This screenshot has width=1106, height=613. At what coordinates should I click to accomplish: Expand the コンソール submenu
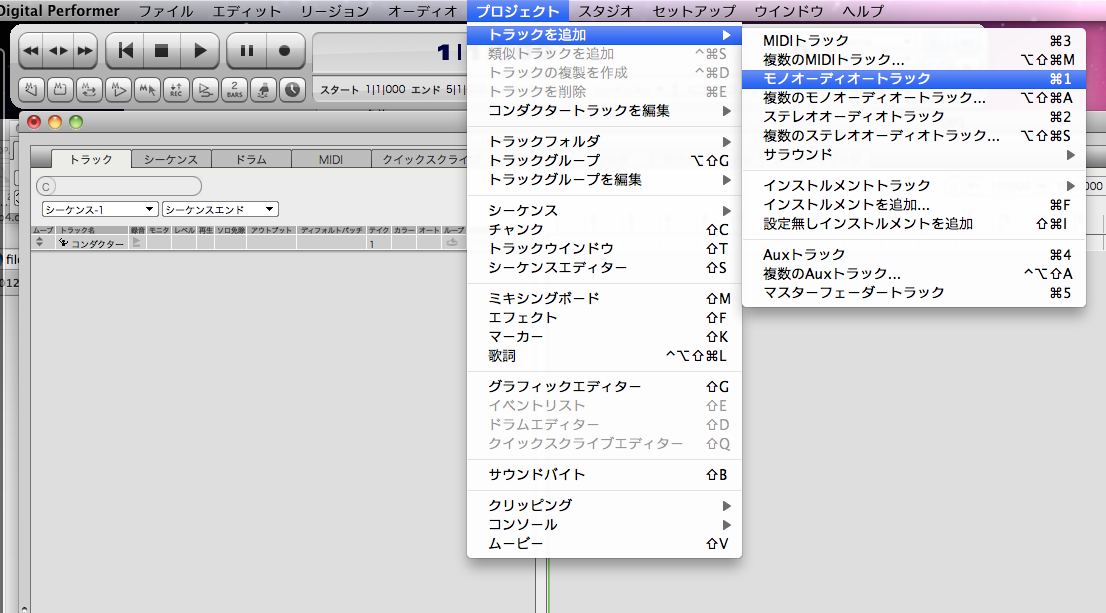(x=604, y=525)
